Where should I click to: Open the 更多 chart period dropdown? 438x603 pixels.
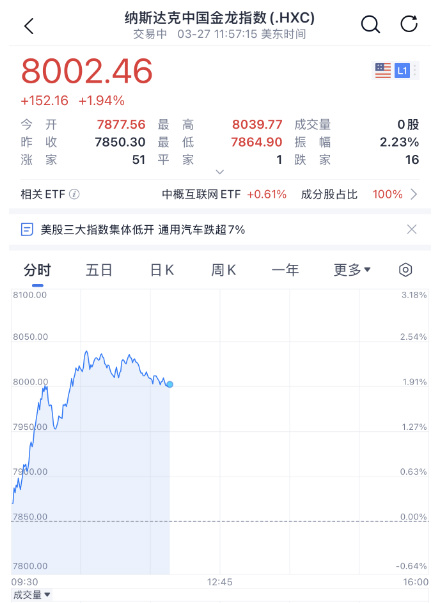tap(352, 270)
